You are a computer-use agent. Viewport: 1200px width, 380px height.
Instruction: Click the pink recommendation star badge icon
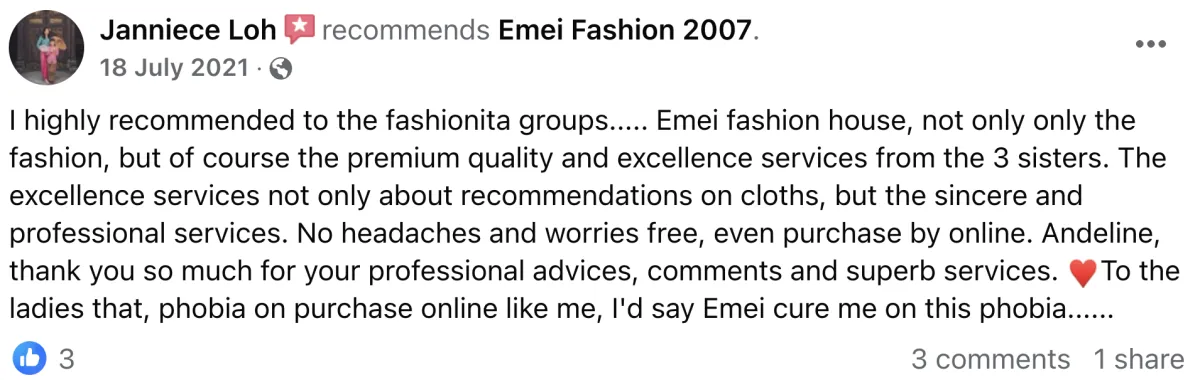coord(299,30)
